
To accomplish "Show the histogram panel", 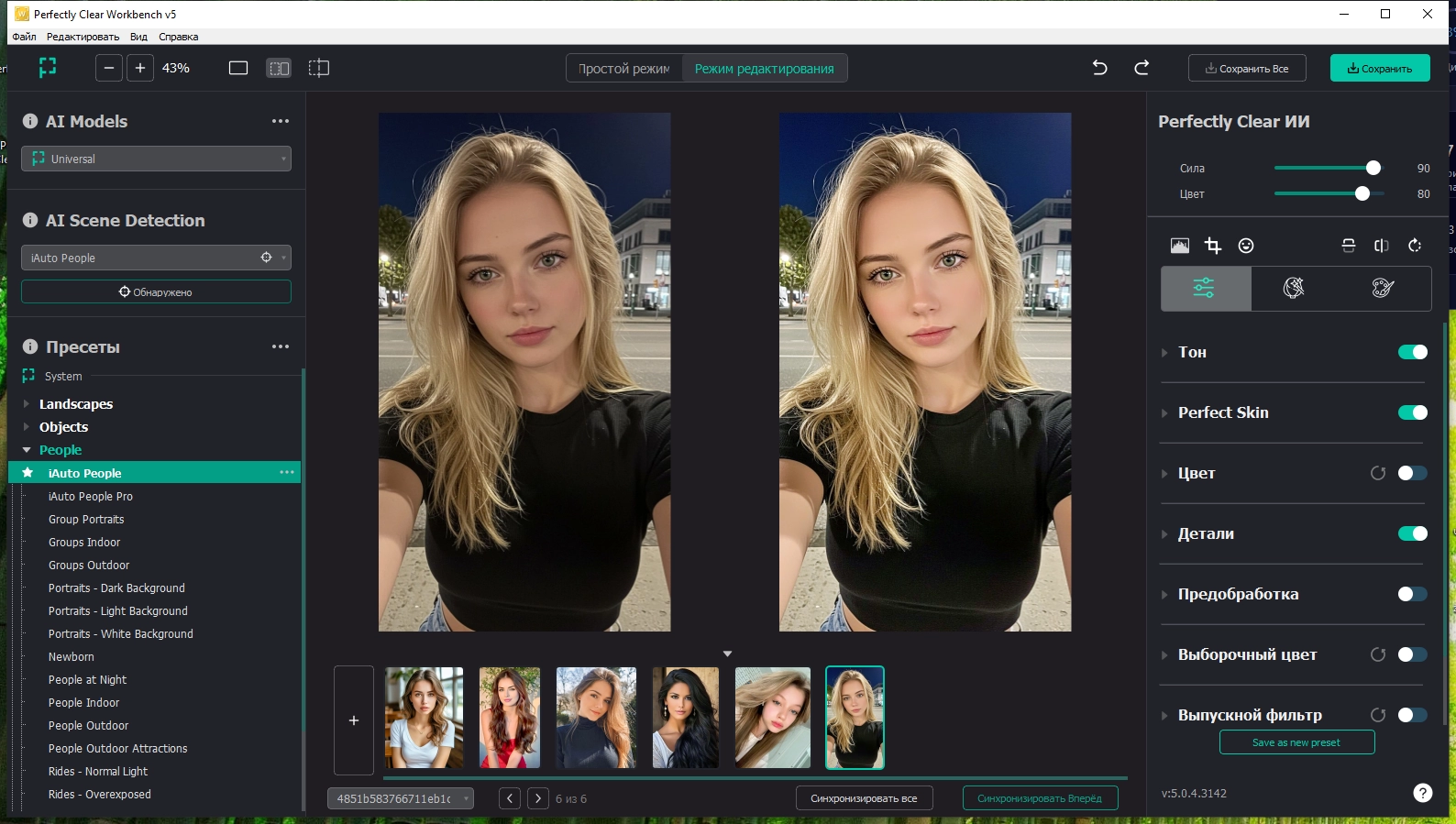I will pyautogui.click(x=1180, y=246).
